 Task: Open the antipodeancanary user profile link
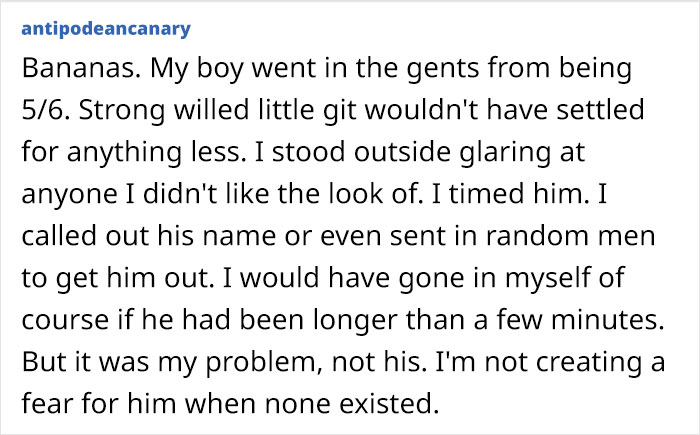106,29
